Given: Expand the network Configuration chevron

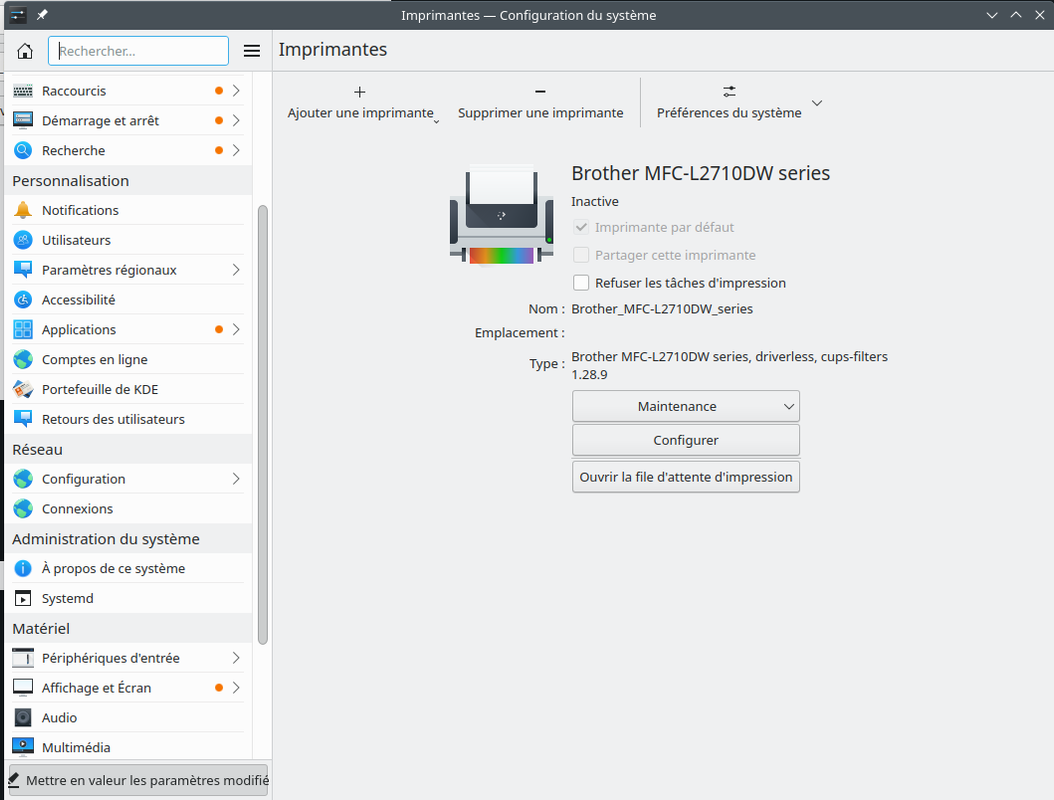Looking at the screenshot, I should coord(236,479).
